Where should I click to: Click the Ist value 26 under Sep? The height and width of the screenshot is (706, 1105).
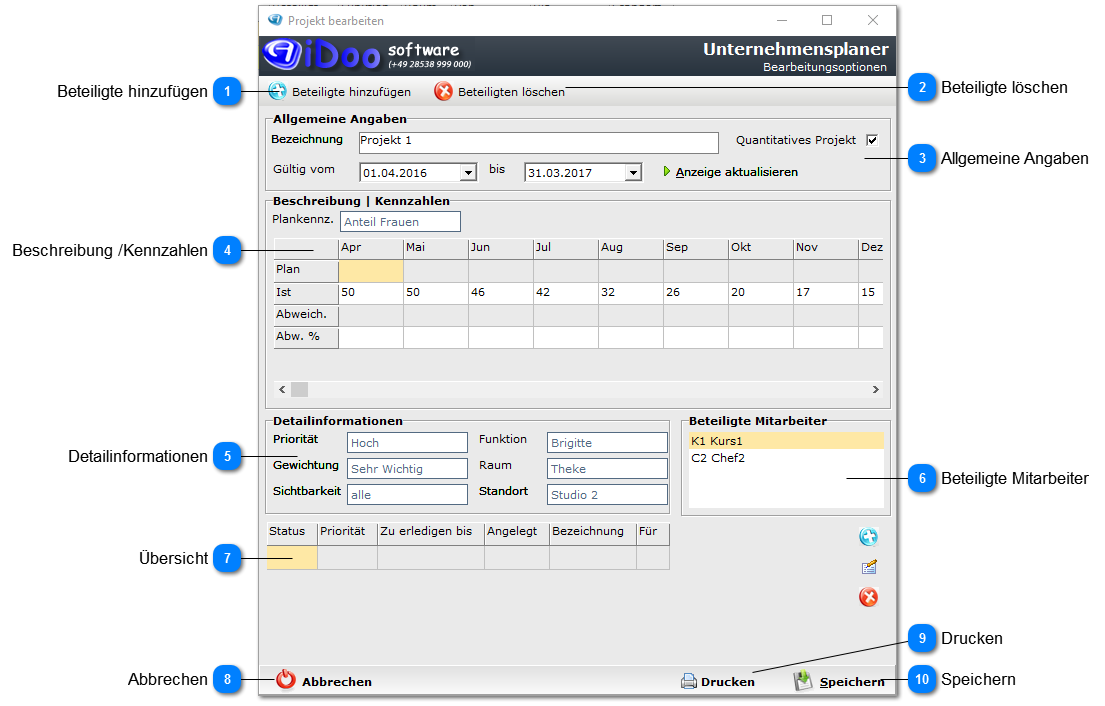coord(696,292)
